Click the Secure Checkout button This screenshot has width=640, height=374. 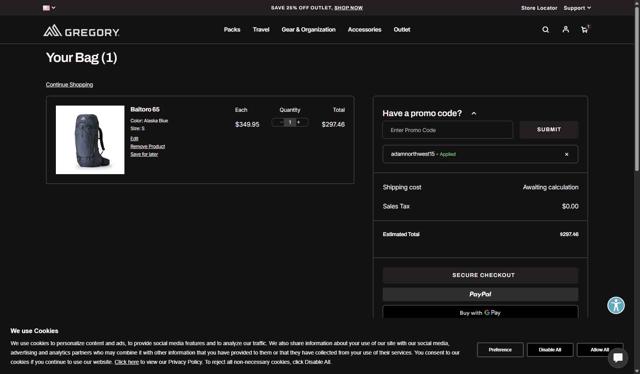[x=480, y=275]
